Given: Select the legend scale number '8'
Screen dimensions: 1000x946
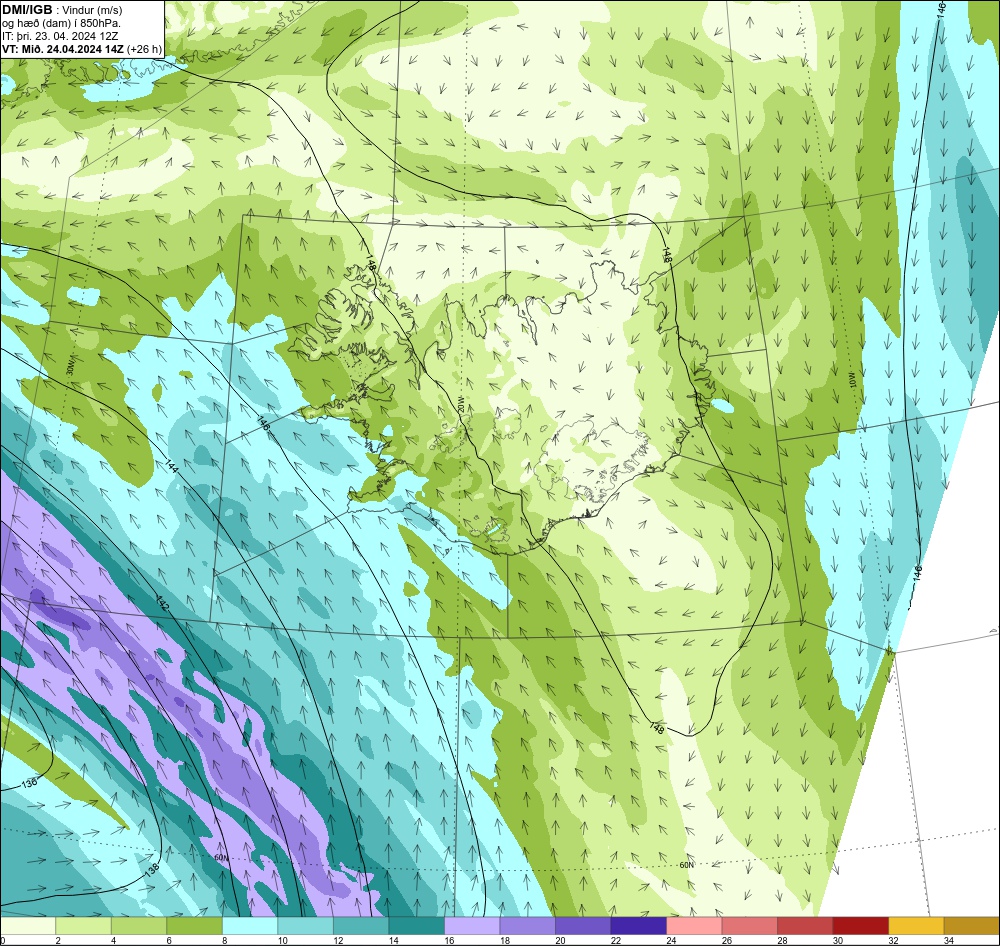Looking at the screenshot, I should click(224, 940).
